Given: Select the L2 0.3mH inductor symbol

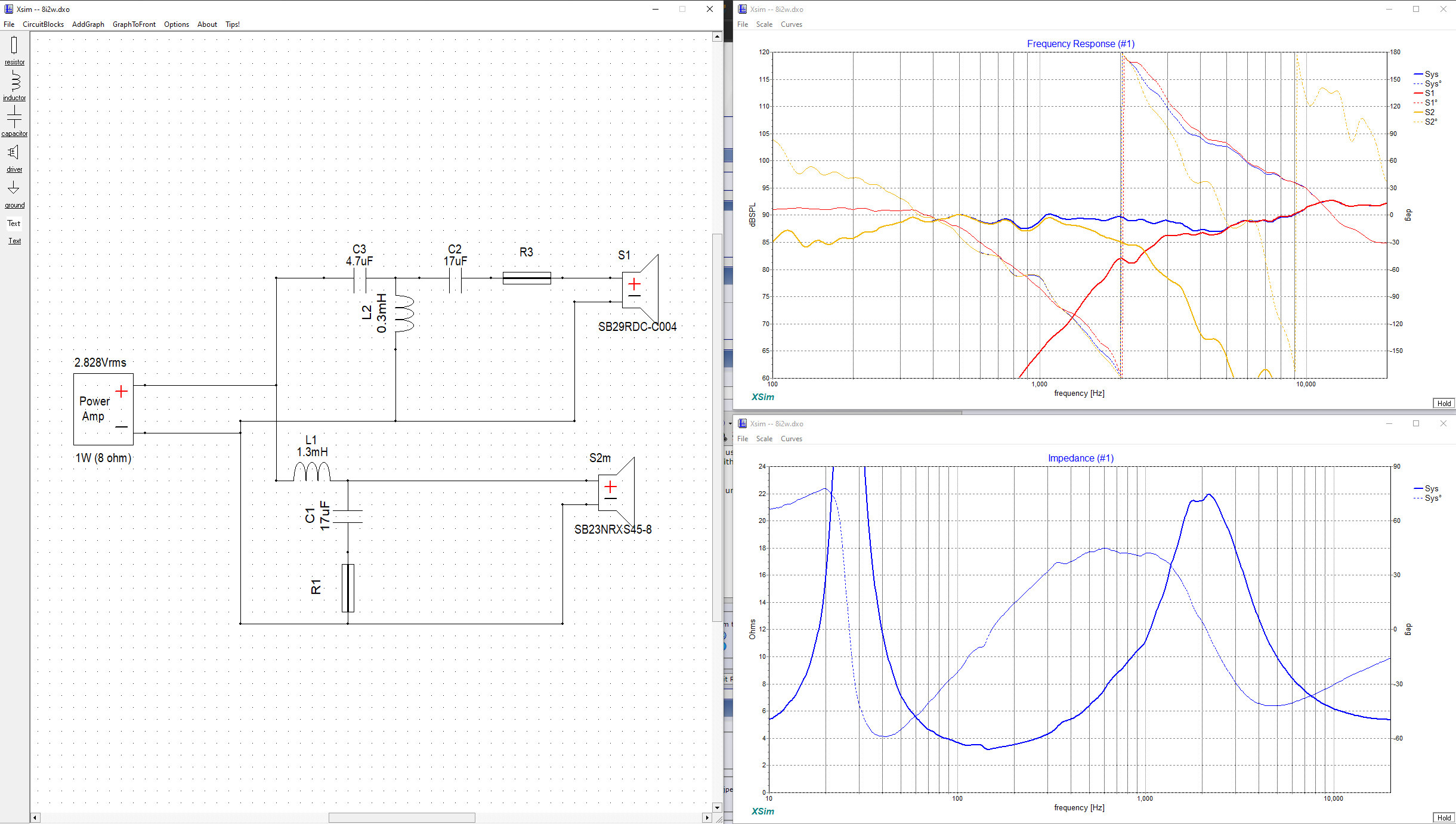Looking at the screenshot, I should [x=404, y=314].
